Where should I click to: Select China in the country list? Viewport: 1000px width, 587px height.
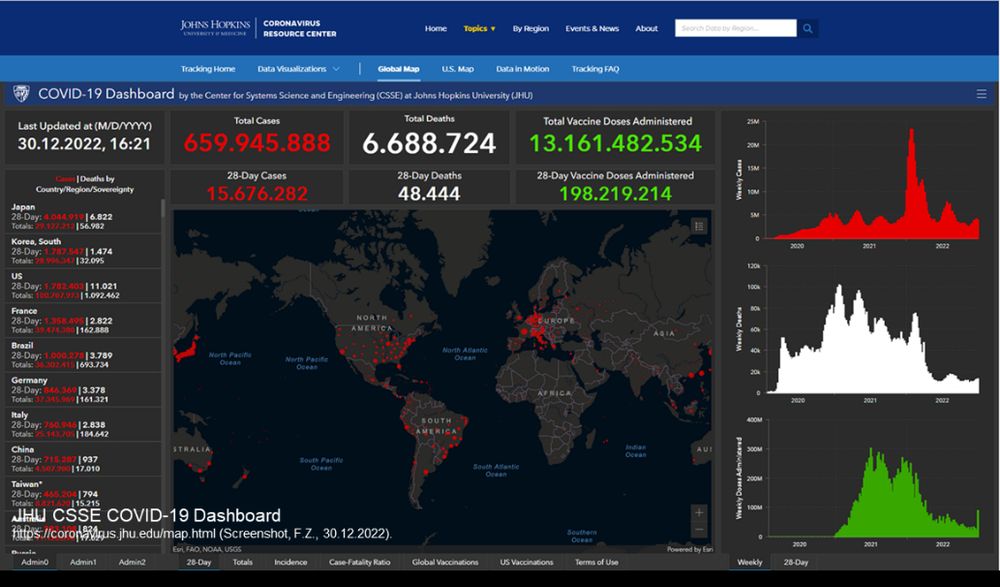coord(83,459)
